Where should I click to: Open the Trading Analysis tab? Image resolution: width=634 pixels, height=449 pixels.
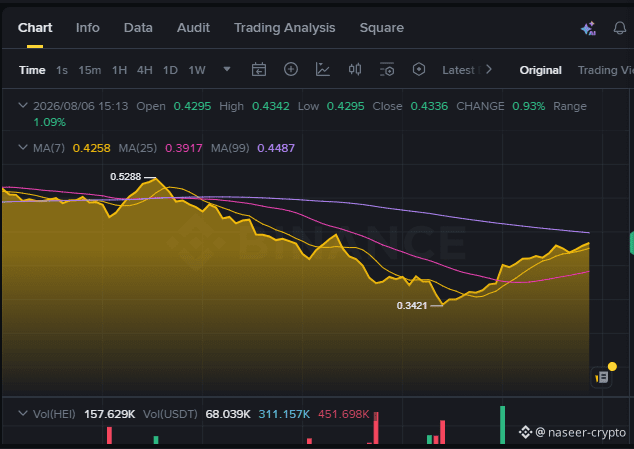coord(285,28)
